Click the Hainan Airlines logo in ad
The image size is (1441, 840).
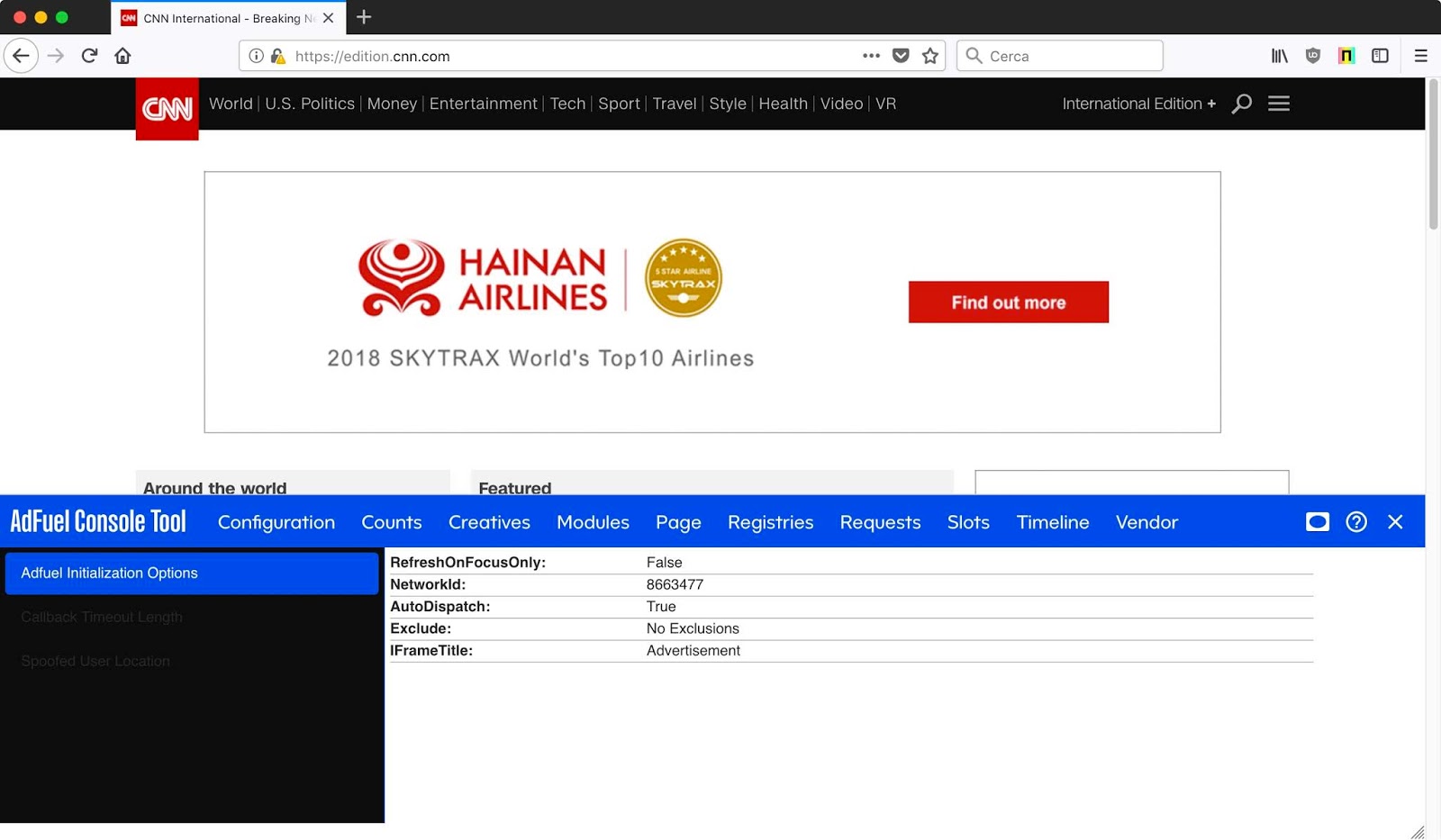[x=483, y=278]
